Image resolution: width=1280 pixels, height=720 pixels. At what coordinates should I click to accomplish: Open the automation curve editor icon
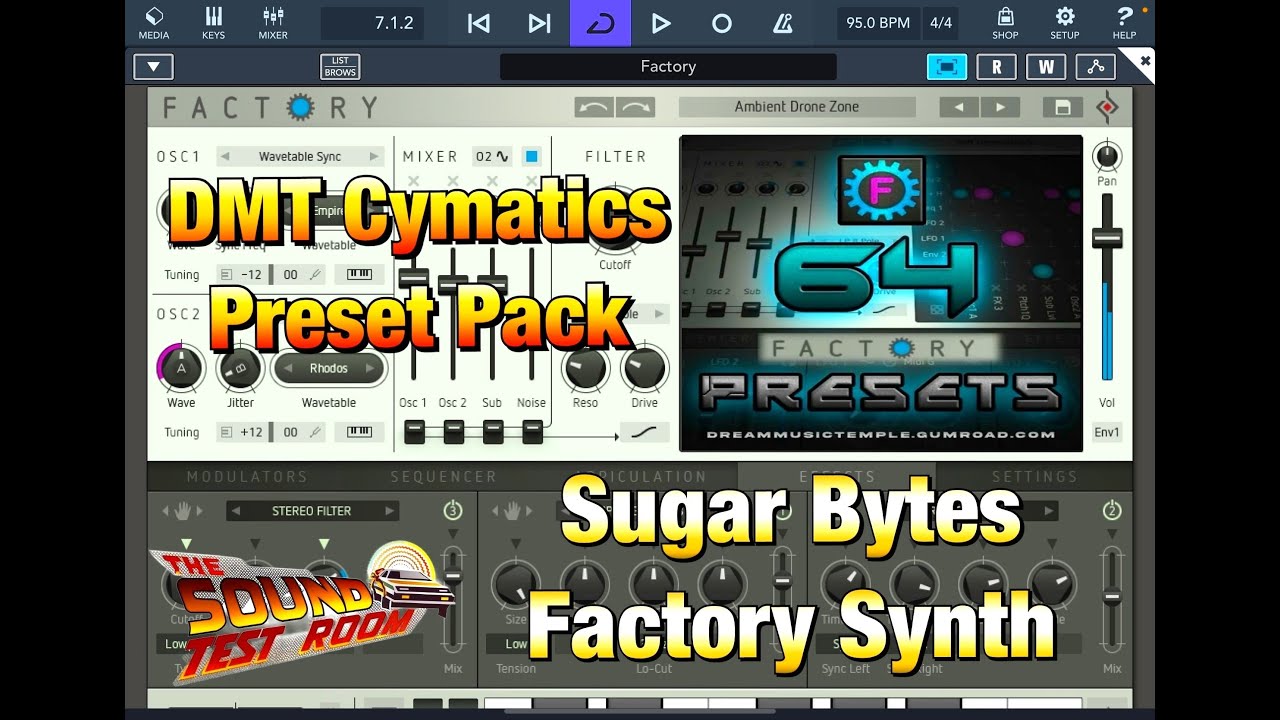1096,67
